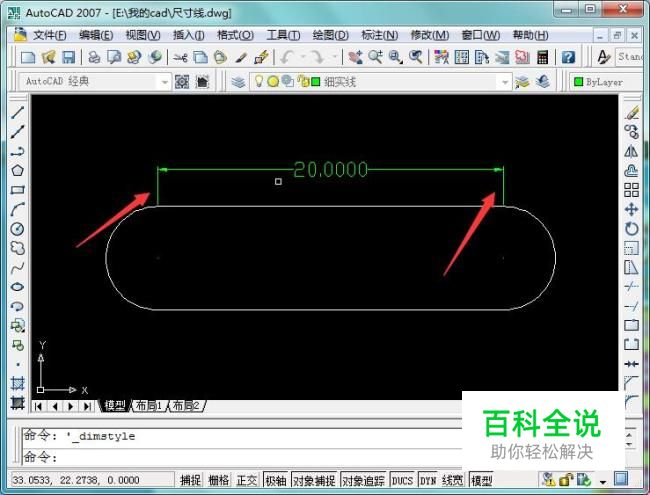Click the Plot print icon
650x495 pixels.
(95, 57)
